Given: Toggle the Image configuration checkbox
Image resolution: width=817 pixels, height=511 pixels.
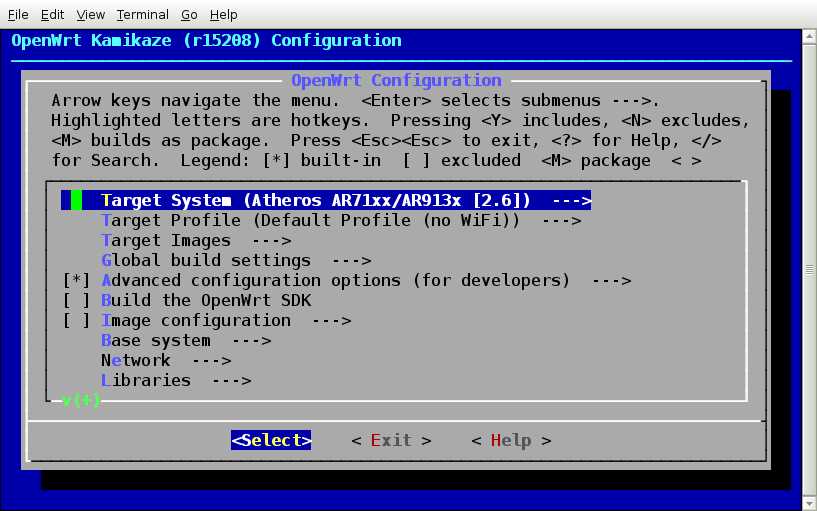Looking at the screenshot, I should coord(76,320).
